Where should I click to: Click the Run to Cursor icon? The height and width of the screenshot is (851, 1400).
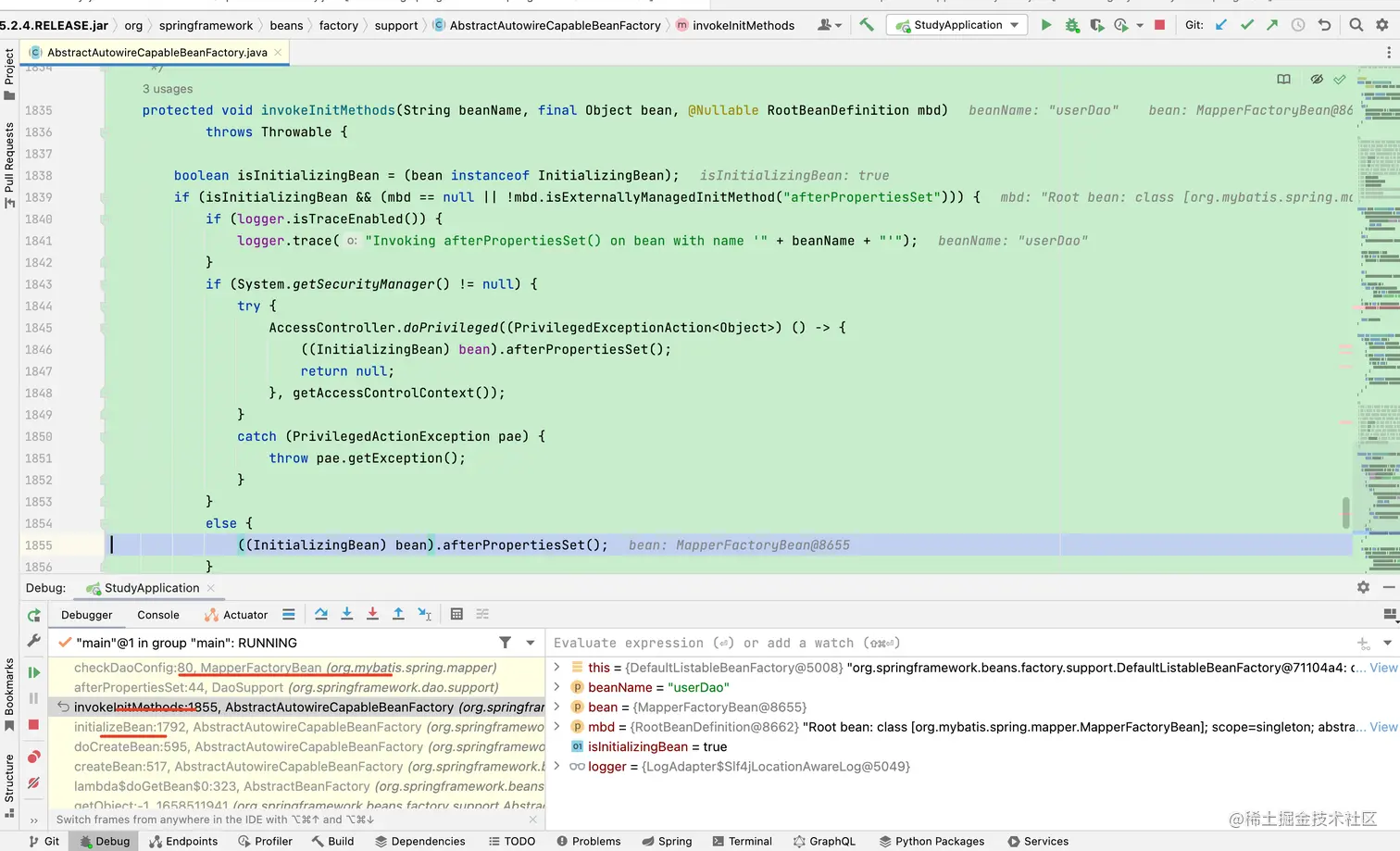tap(424, 614)
